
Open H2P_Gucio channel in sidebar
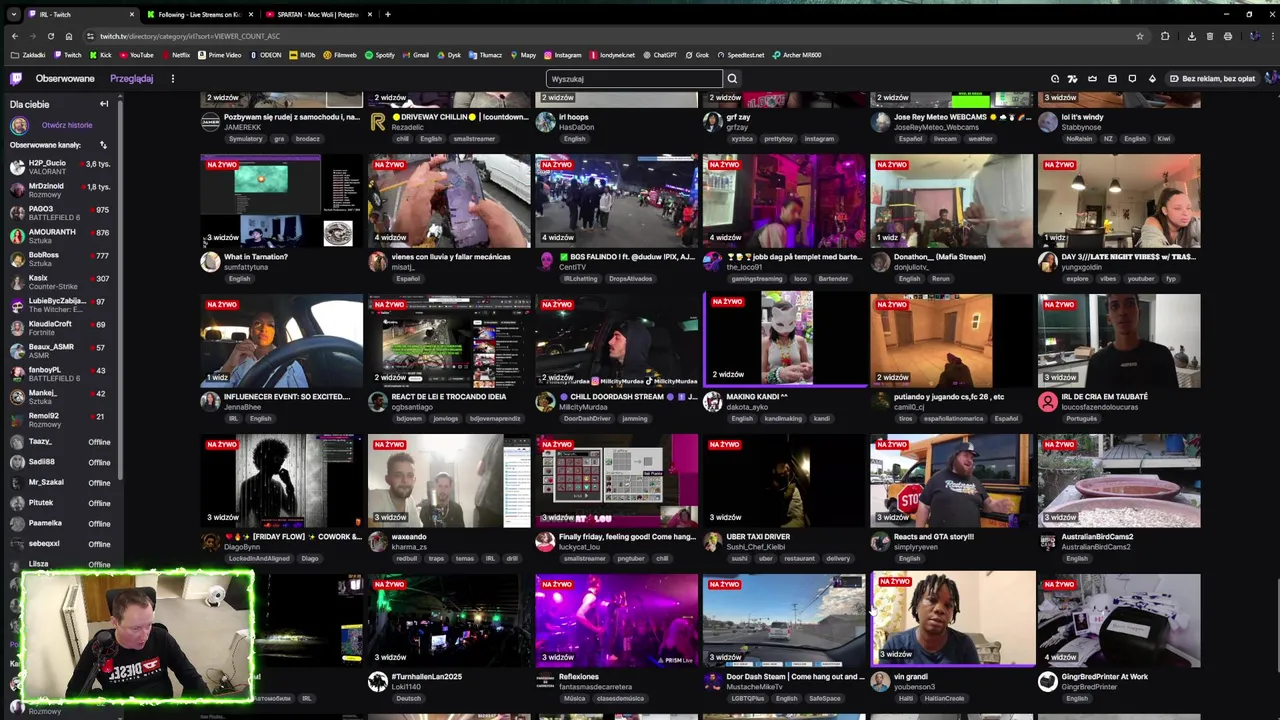60,166
